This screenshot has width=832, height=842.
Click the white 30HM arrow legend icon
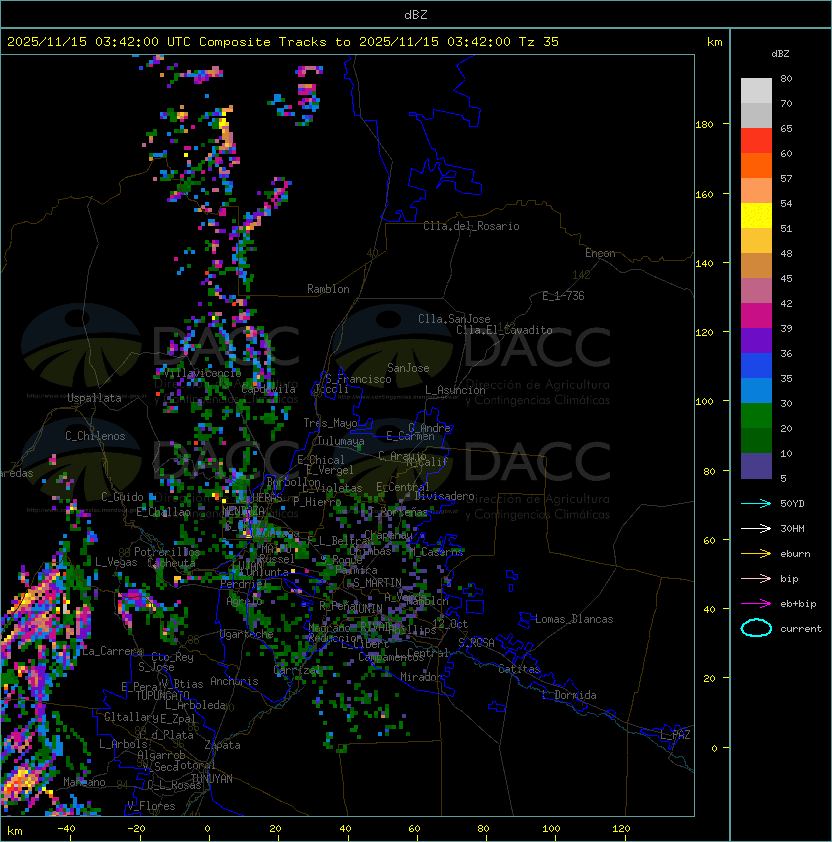click(x=756, y=528)
